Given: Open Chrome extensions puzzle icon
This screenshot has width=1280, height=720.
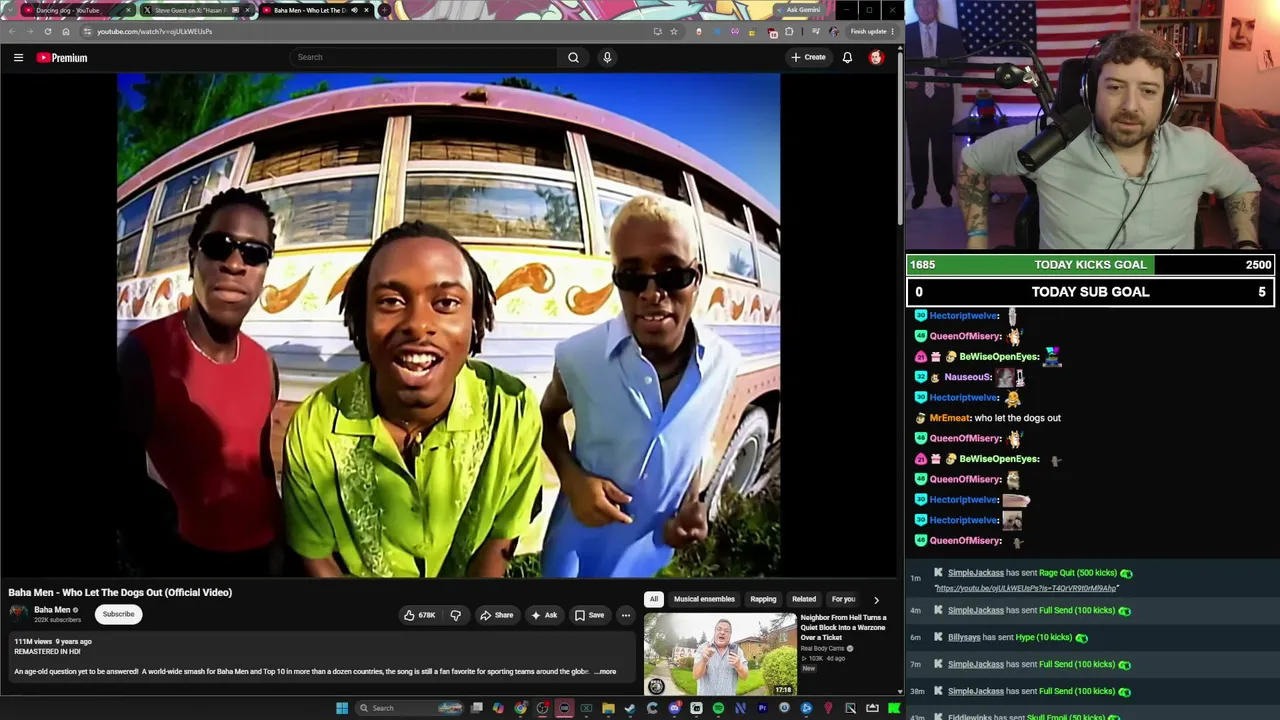Looking at the screenshot, I should click(789, 31).
